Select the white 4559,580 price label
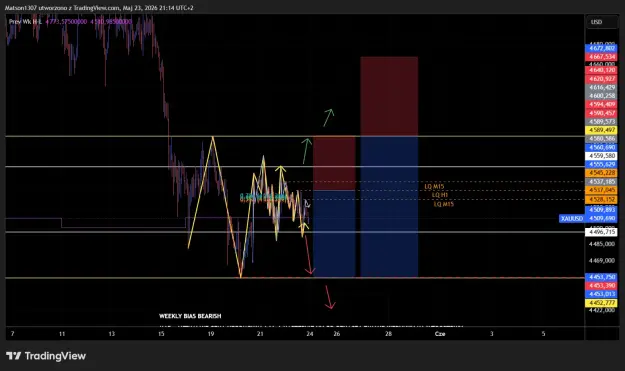Image resolution: width=625 pixels, height=371 pixels. pos(601,156)
